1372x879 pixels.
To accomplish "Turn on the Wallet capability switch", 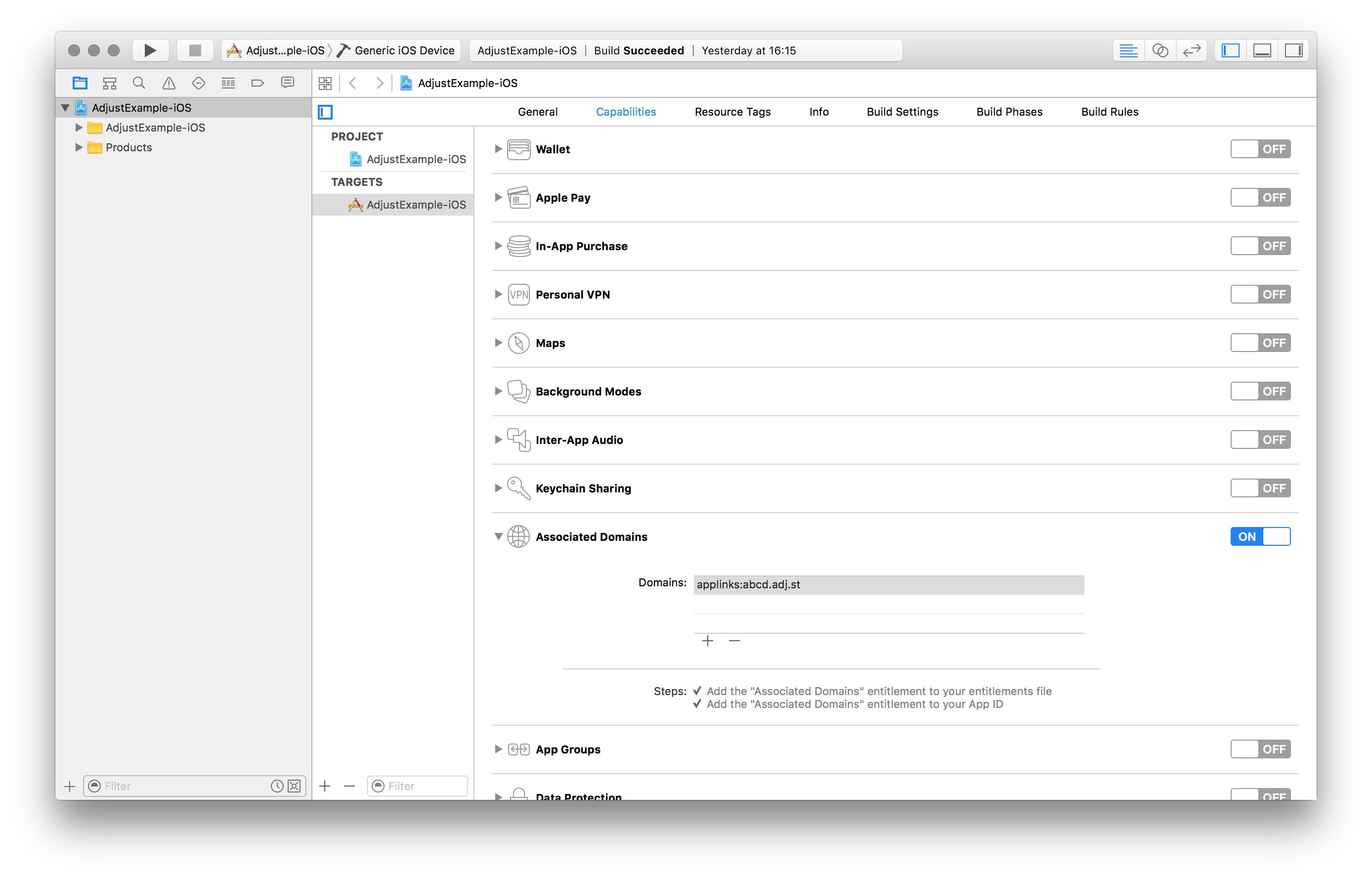I will click(1260, 149).
